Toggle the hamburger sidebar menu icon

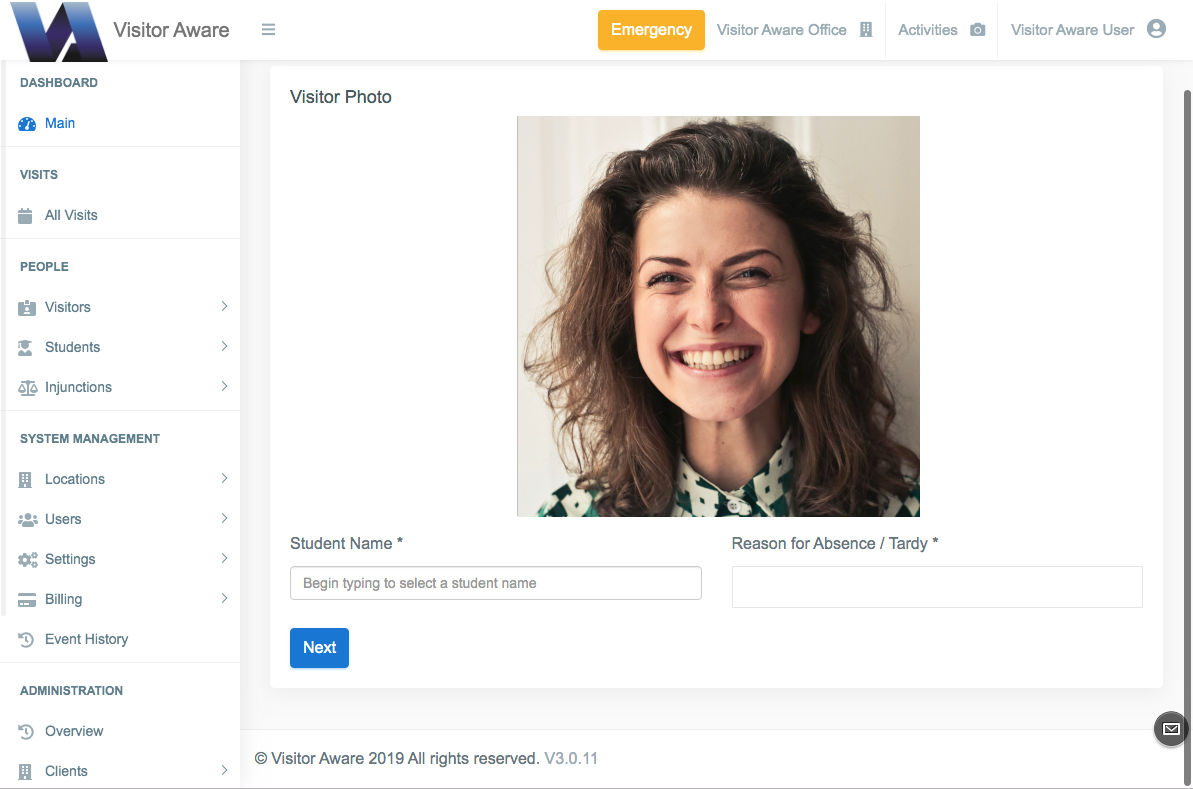(268, 30)
